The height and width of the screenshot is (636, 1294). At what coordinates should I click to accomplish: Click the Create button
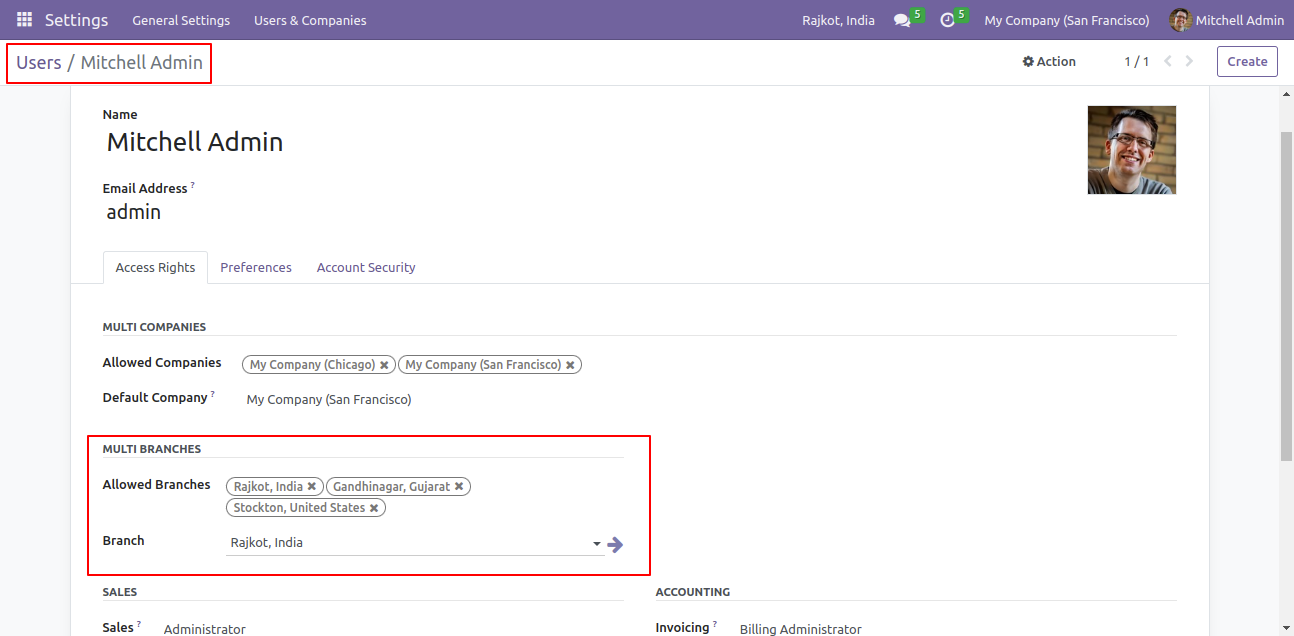[1247, 61]
